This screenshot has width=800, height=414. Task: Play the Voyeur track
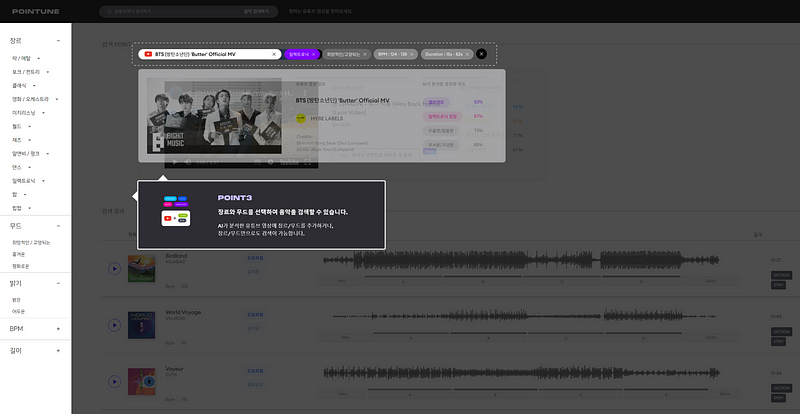click(x=114, y=381)
